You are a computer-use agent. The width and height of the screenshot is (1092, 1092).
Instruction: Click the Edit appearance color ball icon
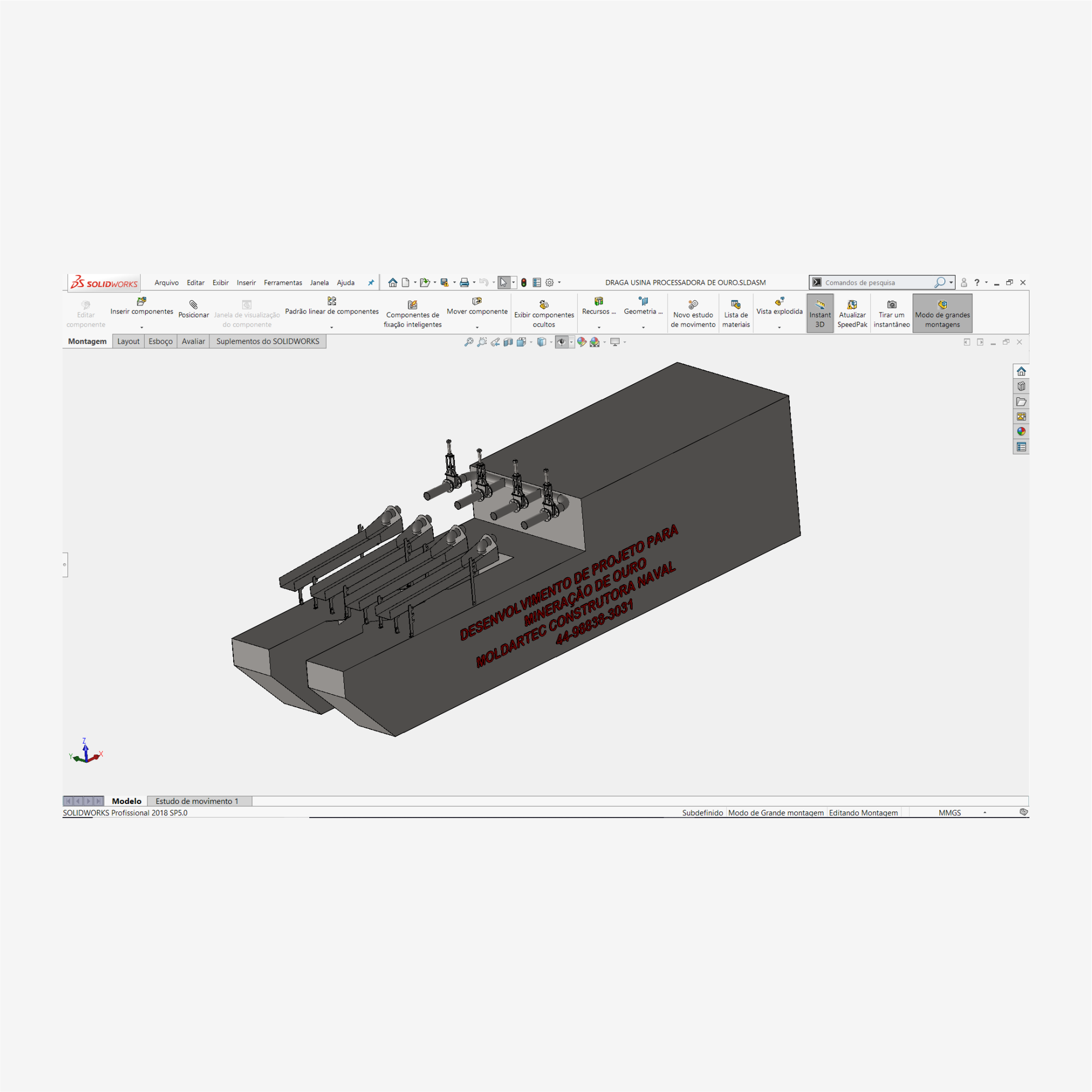click(582, 342)
